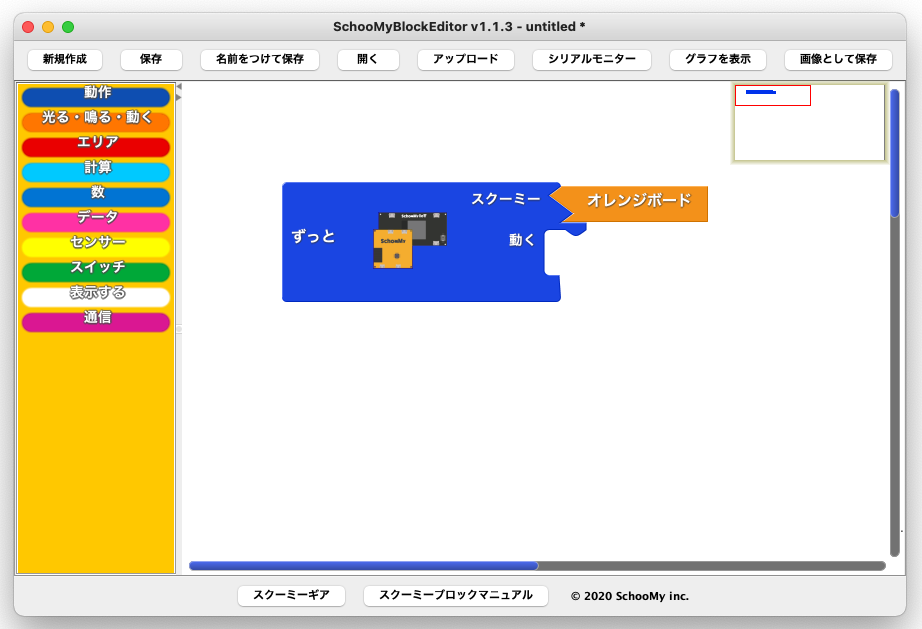Click the horizontal scrollbar thumb
The height and width of the screenshot is (629, 922).
tap(363, 566)
